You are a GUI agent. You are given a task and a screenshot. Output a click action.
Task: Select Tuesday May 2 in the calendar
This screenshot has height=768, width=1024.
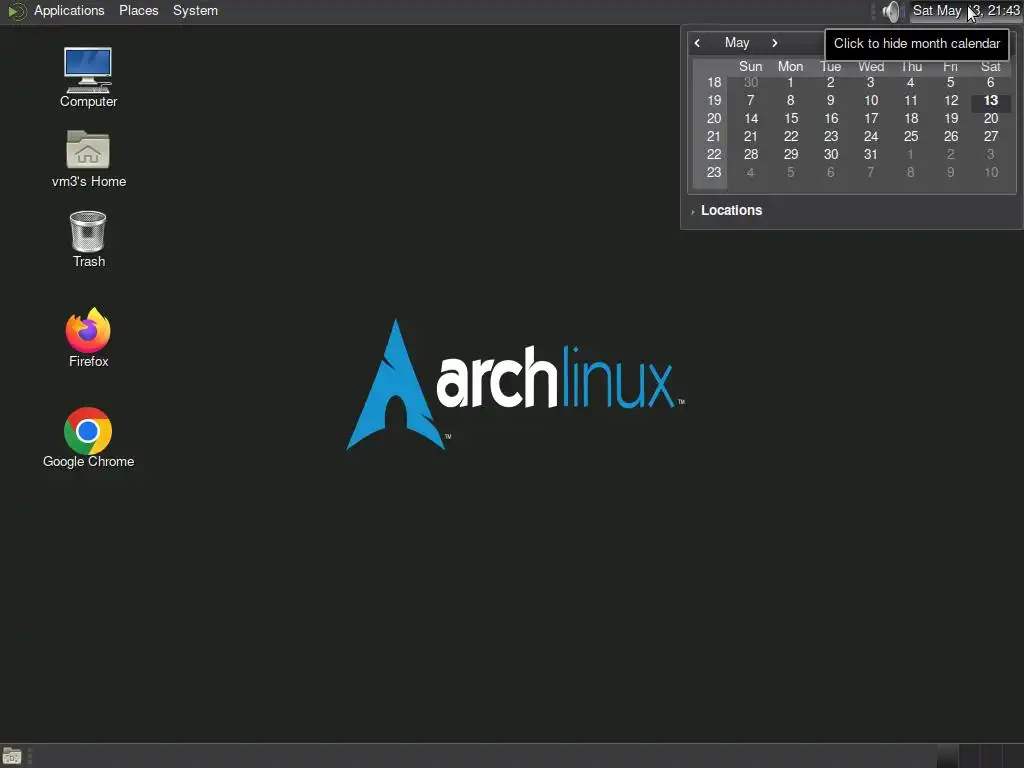pyautogui.click(x=831, y=82)
